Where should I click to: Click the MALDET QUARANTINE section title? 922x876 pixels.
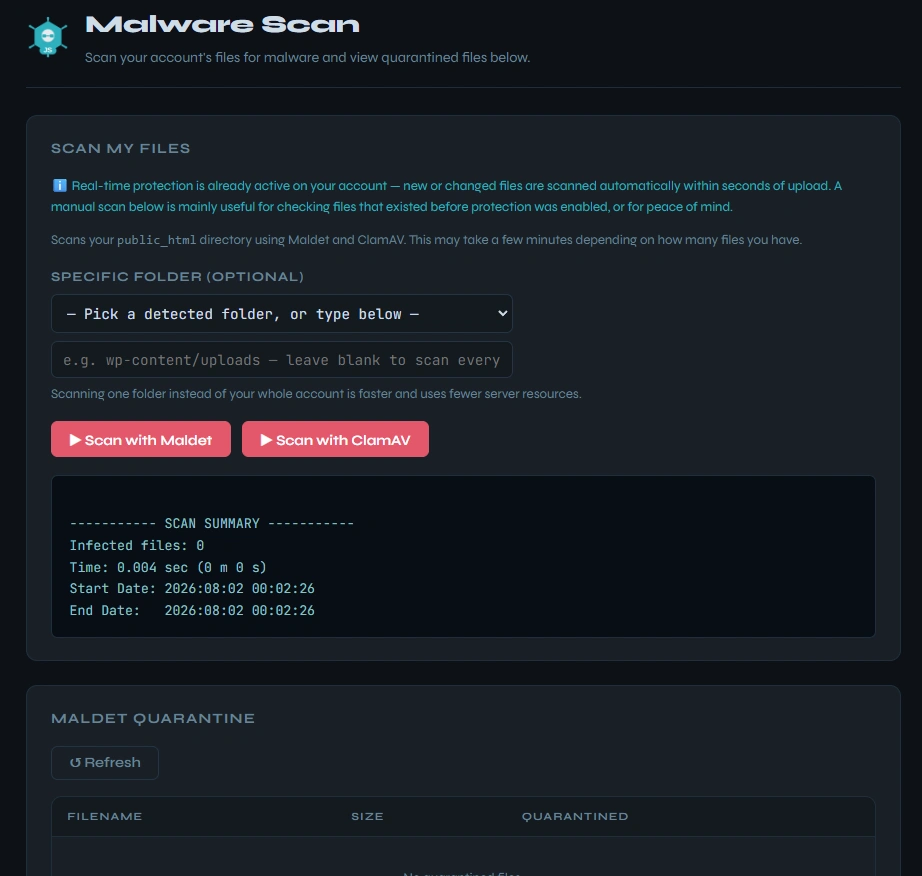pos(153,718)
